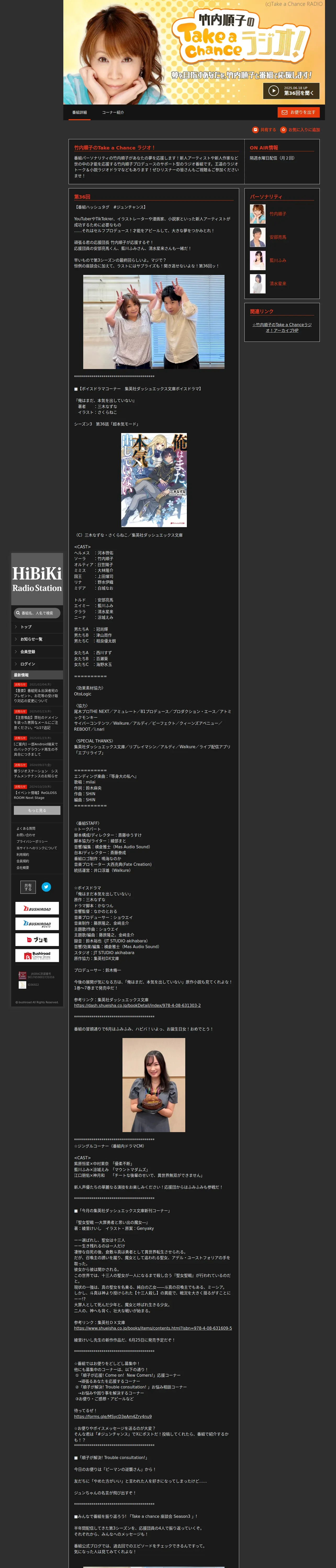Image resolution: width=336 pixels, height=1568 pixels.
Task: Open お知らせ一覧 in the sidebar menu
Action: coord(37,639)
